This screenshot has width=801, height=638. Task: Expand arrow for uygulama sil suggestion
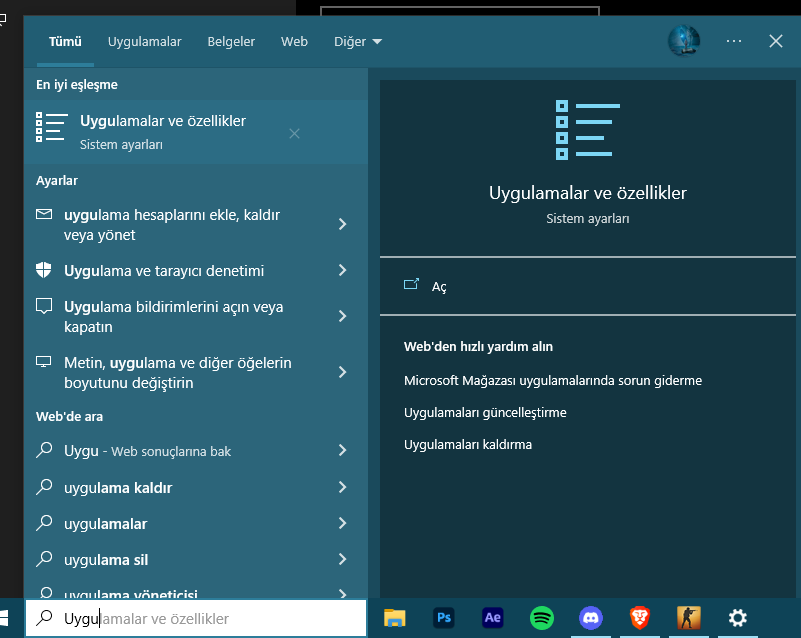click(342, 559)
